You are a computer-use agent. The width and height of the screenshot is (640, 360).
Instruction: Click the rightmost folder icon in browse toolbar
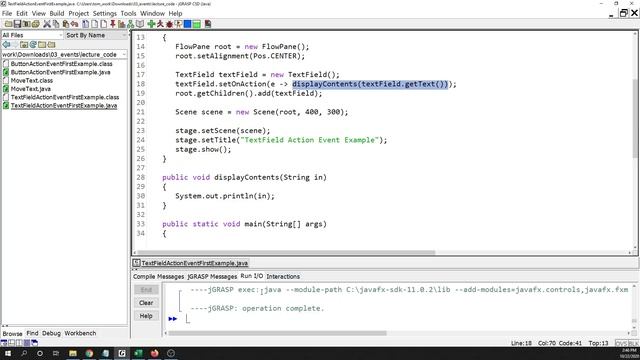coord(51,44)
